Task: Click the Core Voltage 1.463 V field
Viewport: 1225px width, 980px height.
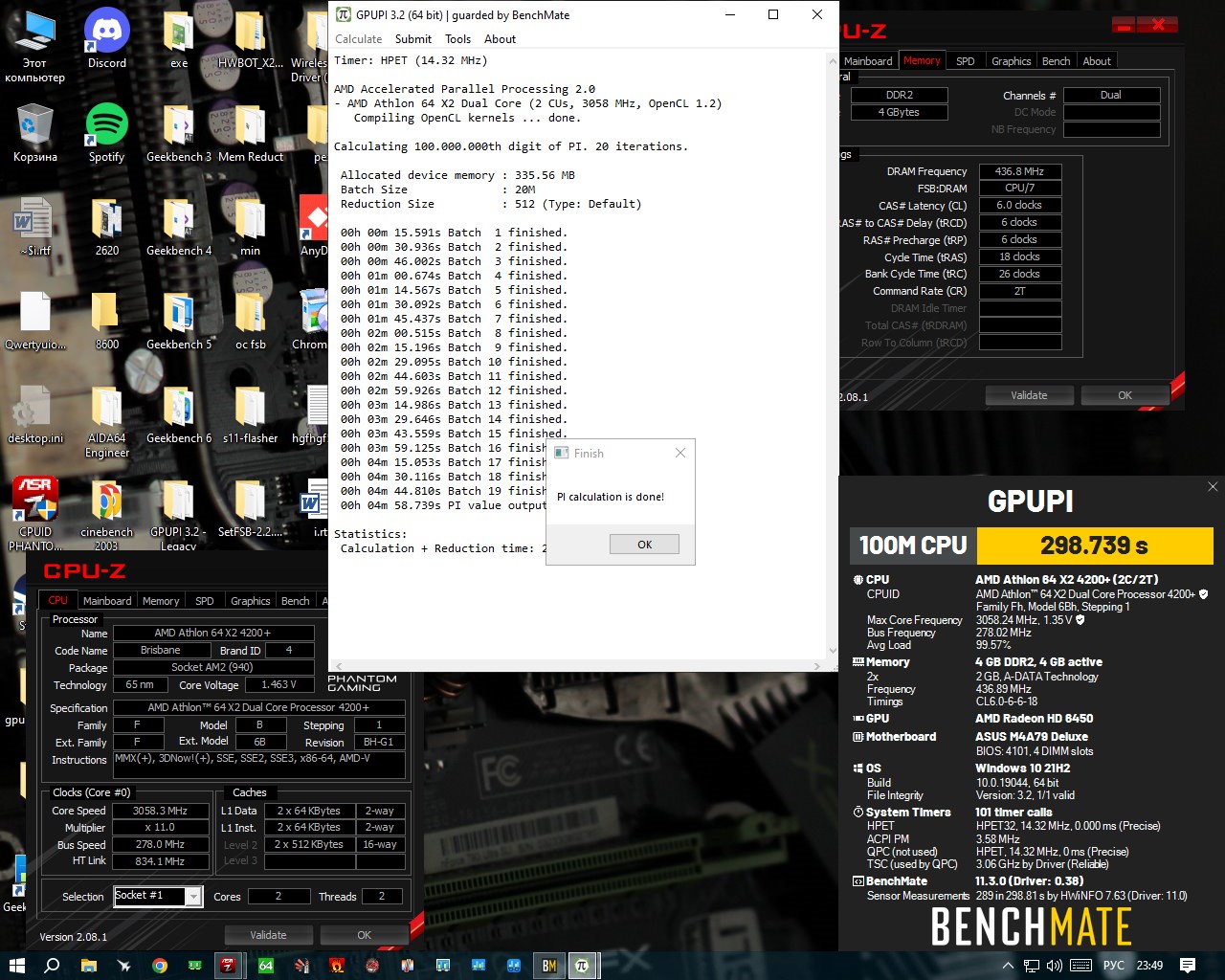Action: [x=278, y=684]
